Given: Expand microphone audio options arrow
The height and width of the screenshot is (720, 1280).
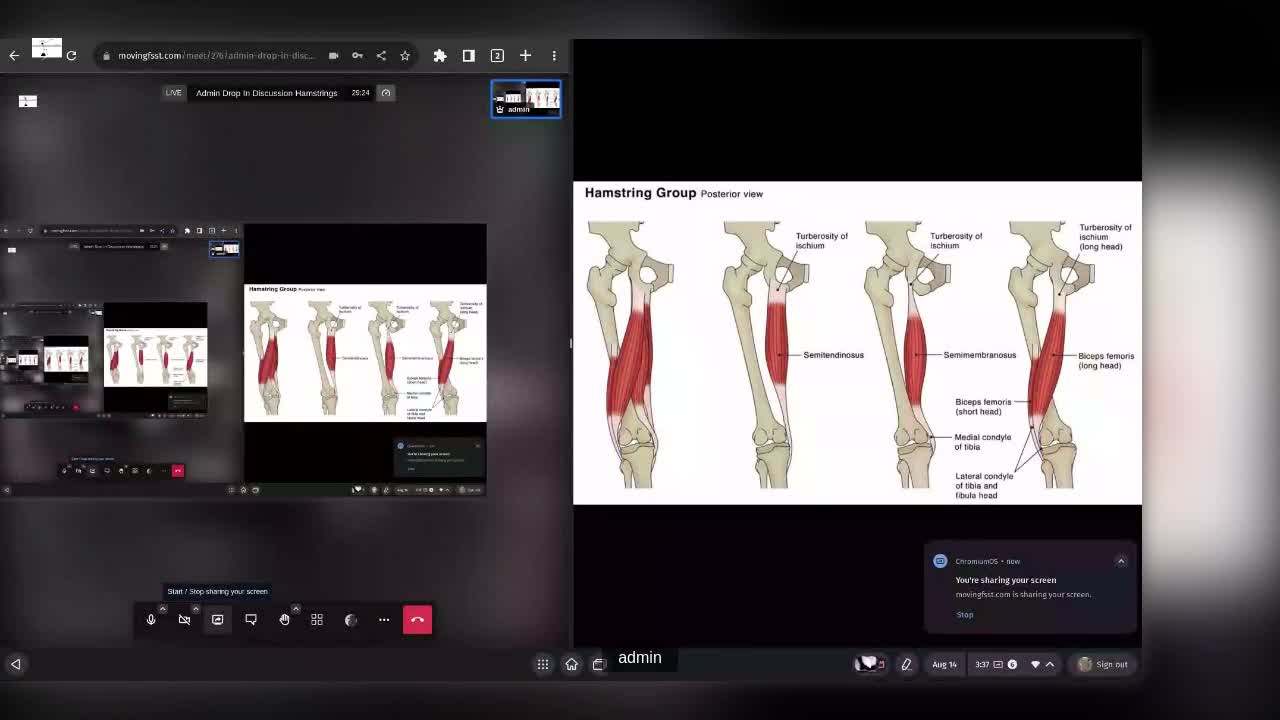Looking at the screenshot, I should 162,609.
